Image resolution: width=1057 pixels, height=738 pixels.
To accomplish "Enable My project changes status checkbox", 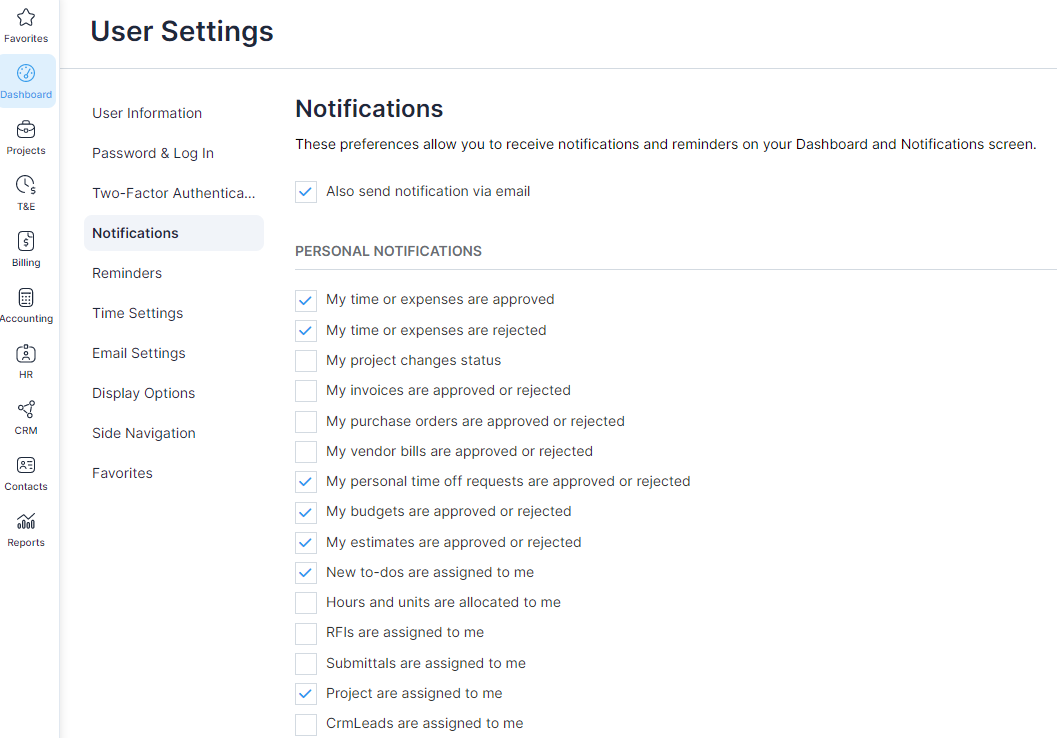I will [306, 361].
